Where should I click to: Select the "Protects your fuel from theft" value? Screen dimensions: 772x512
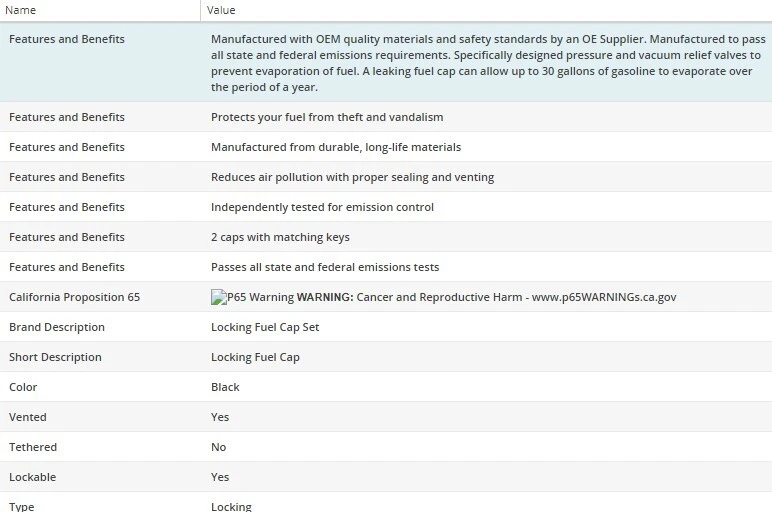pos(326,117)
